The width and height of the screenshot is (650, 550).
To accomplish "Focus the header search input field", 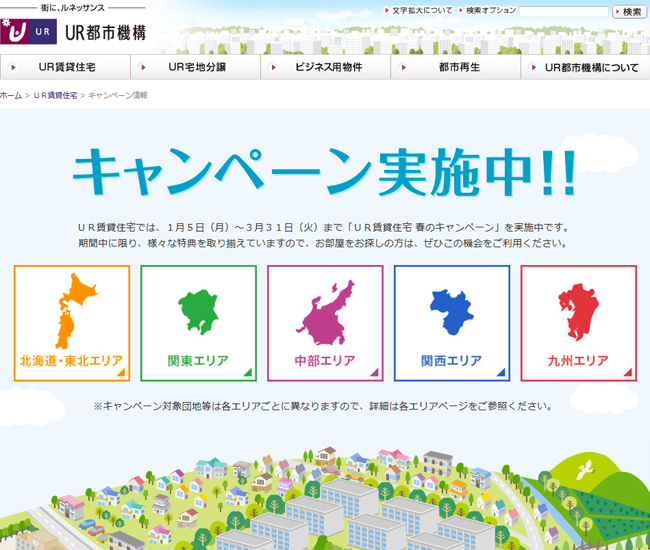I will pyautogui.click(x=564, y=12).
